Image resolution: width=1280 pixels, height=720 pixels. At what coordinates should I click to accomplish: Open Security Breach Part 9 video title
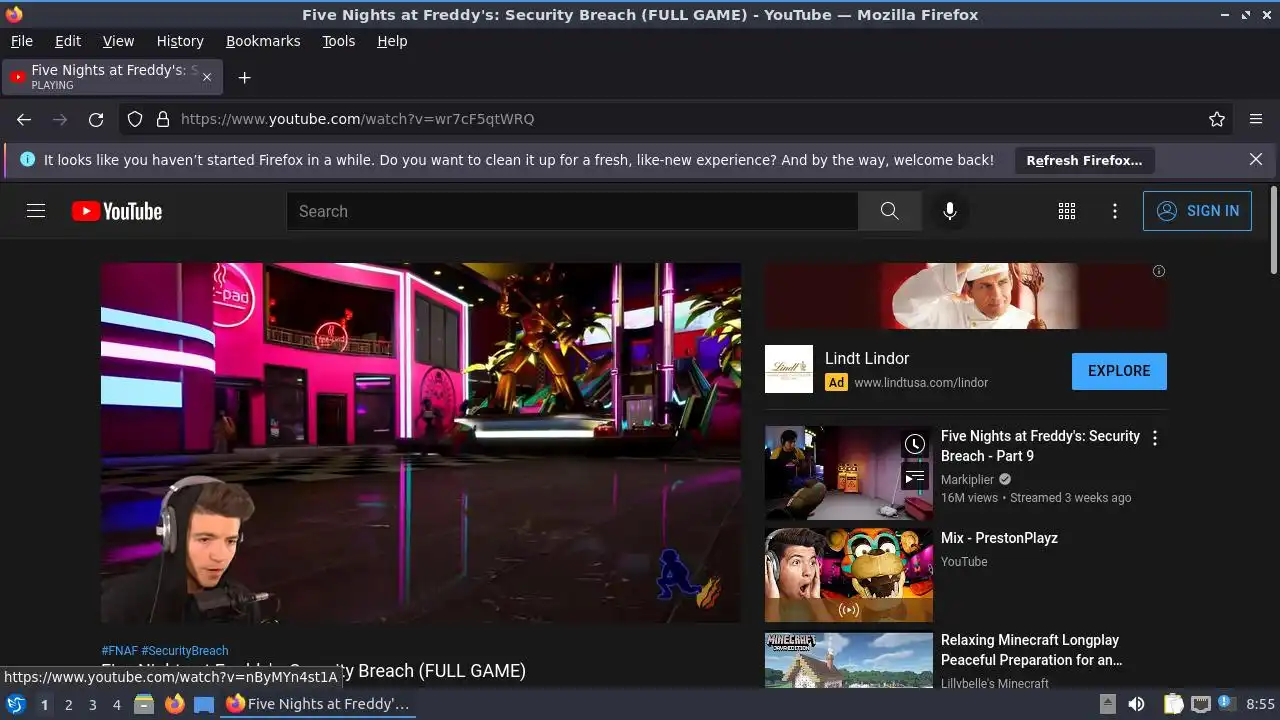tap(1040, 446)
